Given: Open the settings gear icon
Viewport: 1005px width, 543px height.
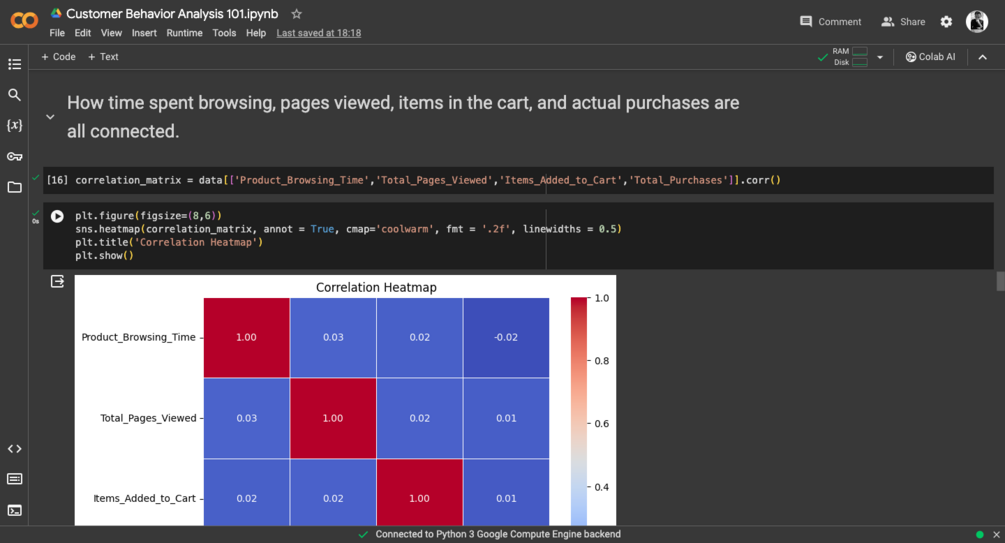Looking at the screenshot, I should [x=946, y=22].
